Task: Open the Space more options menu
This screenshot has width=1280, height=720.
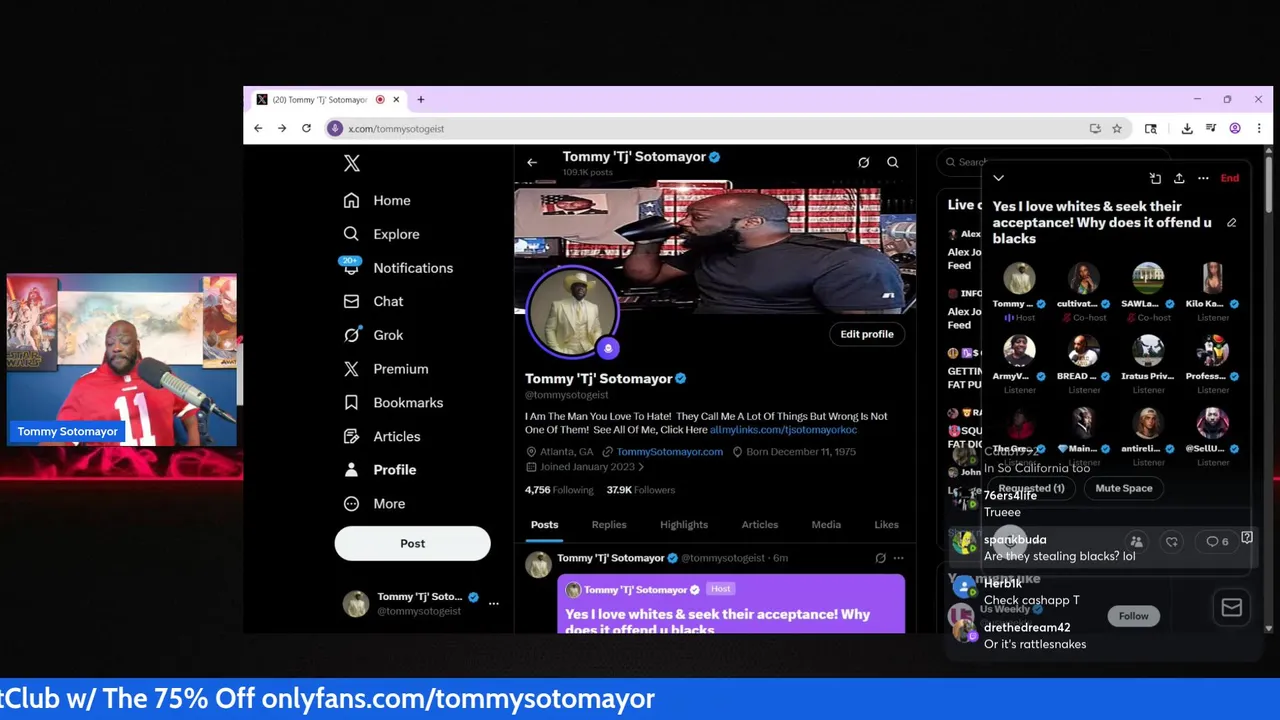Action: [x=1203, y=178]
